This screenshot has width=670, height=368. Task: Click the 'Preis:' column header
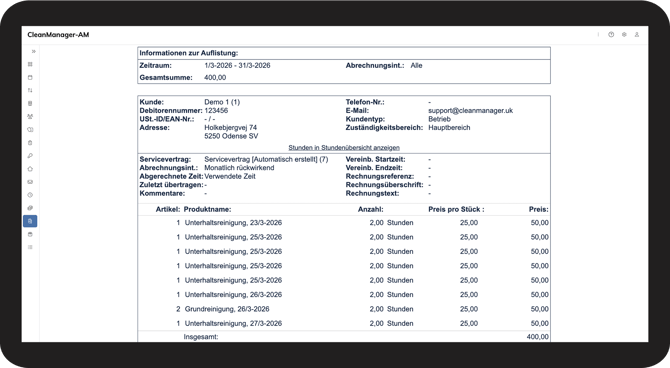click(x=539, y=209)
